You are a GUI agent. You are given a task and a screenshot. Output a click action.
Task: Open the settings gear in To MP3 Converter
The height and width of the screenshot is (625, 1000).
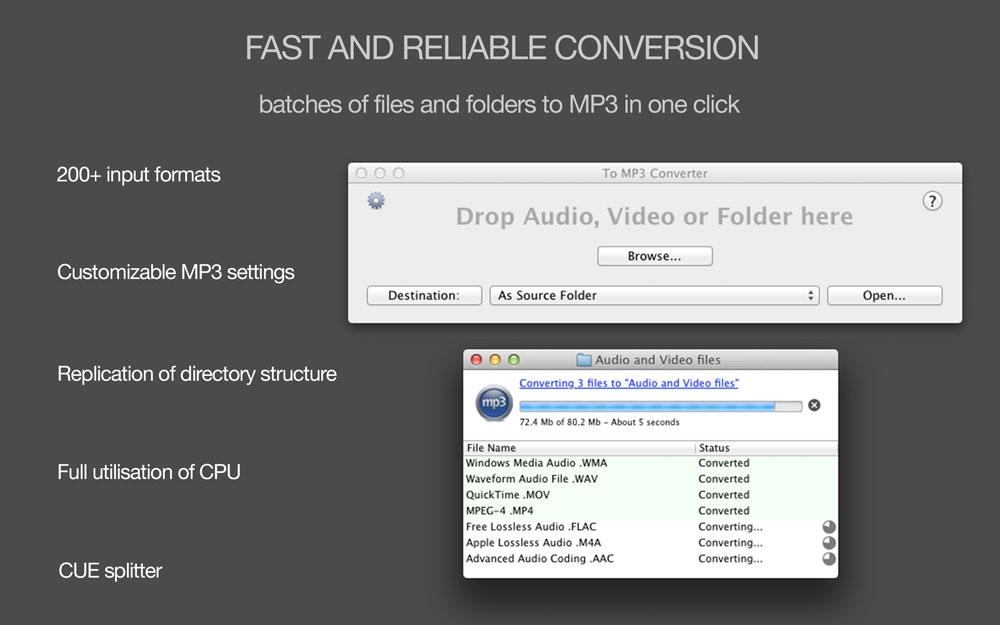[376, 200]
